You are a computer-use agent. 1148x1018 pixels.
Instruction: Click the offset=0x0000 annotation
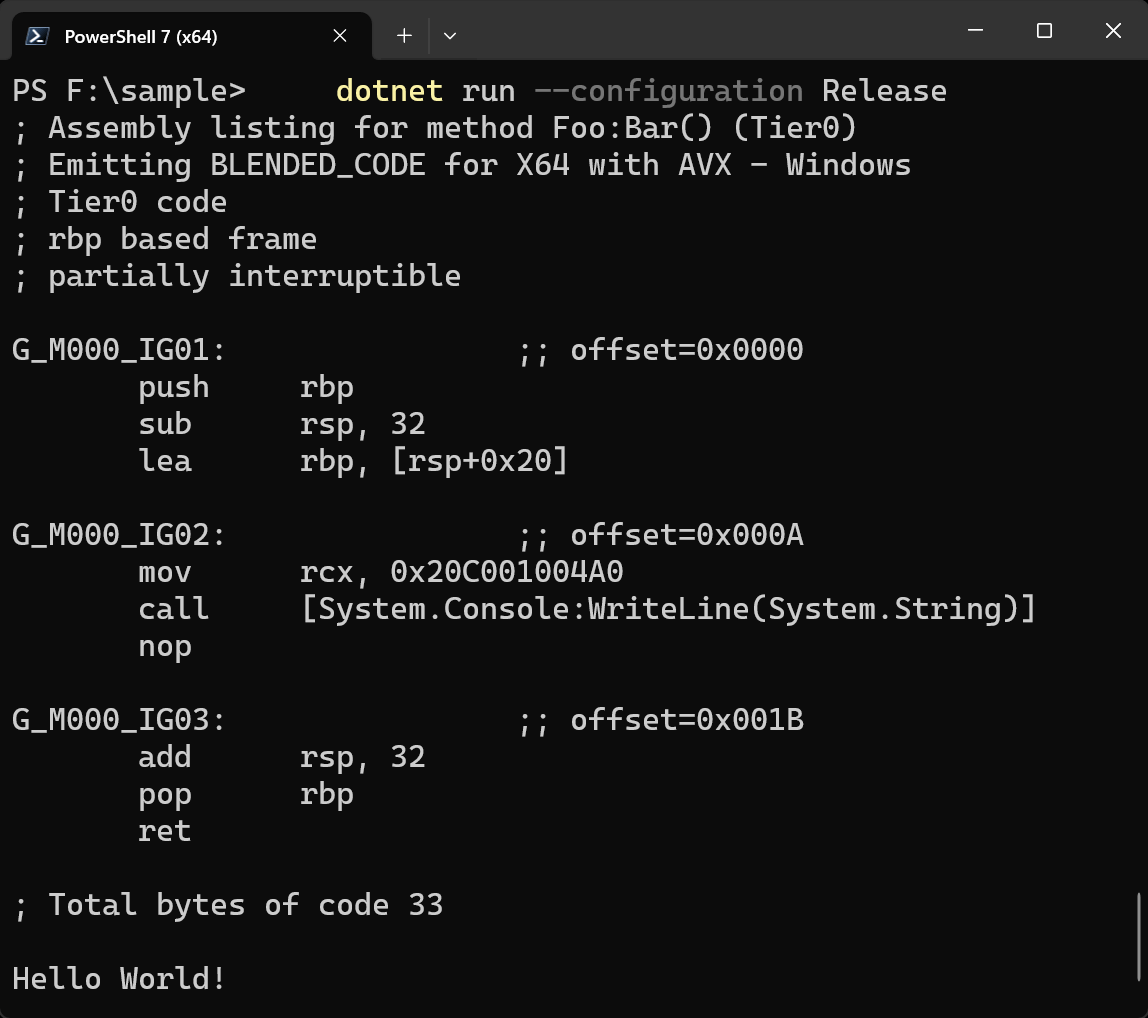point(686,349)
